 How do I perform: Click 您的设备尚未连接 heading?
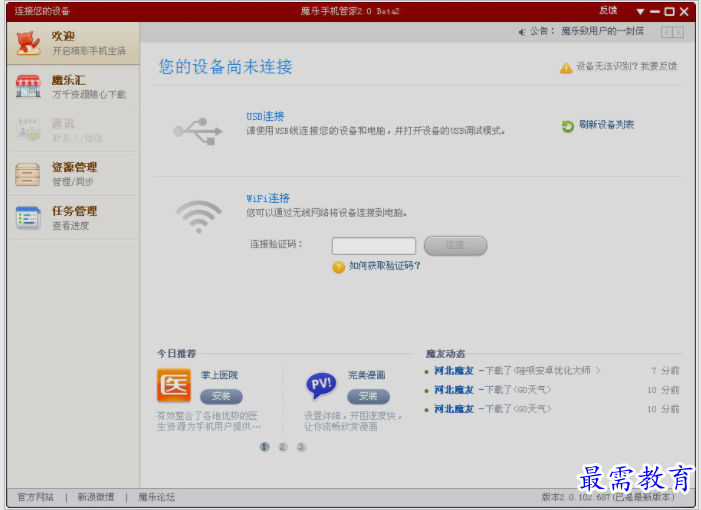[x=225, y=67]
